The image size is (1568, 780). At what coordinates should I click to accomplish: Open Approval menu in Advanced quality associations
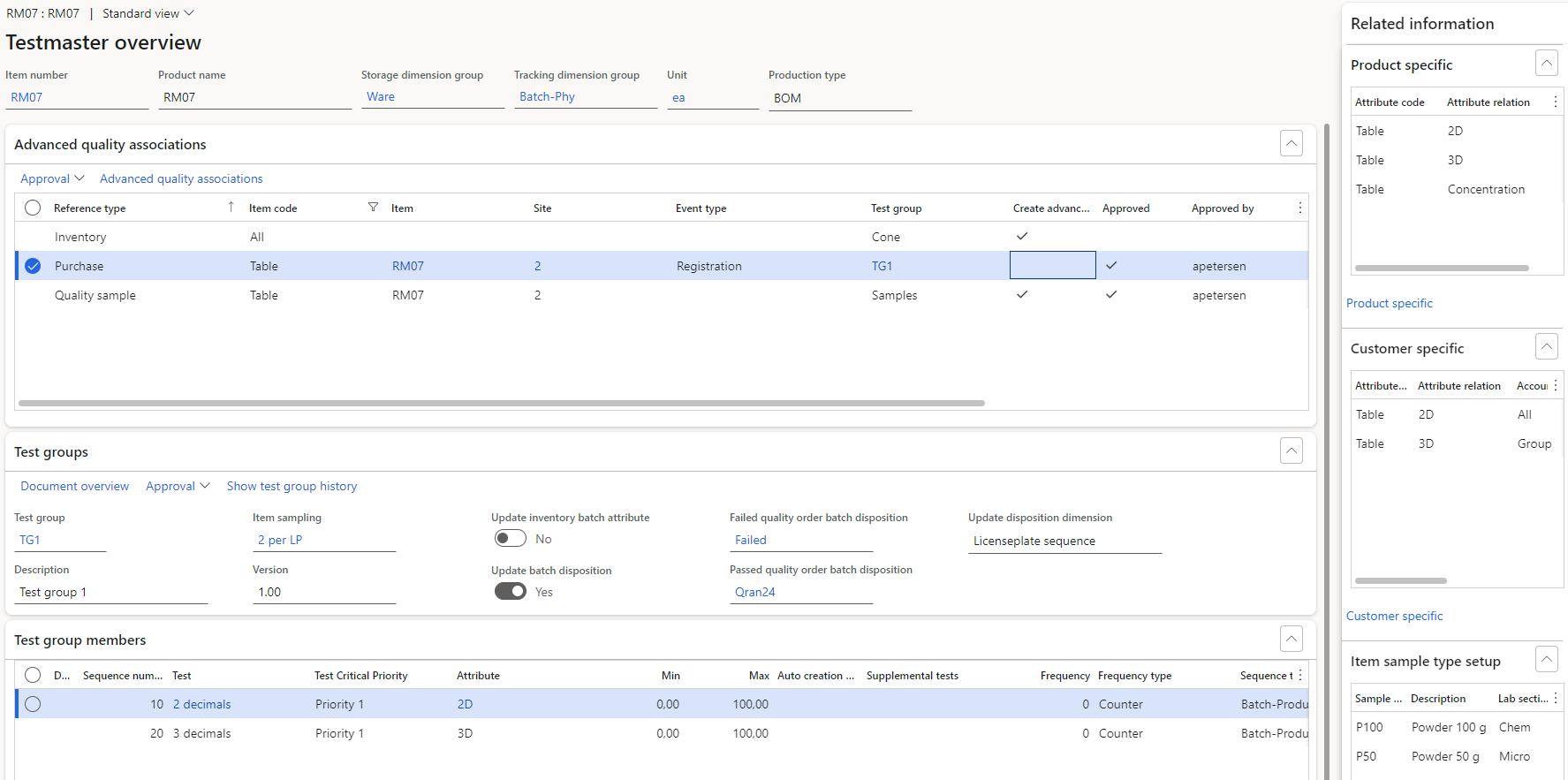point(52,178)
